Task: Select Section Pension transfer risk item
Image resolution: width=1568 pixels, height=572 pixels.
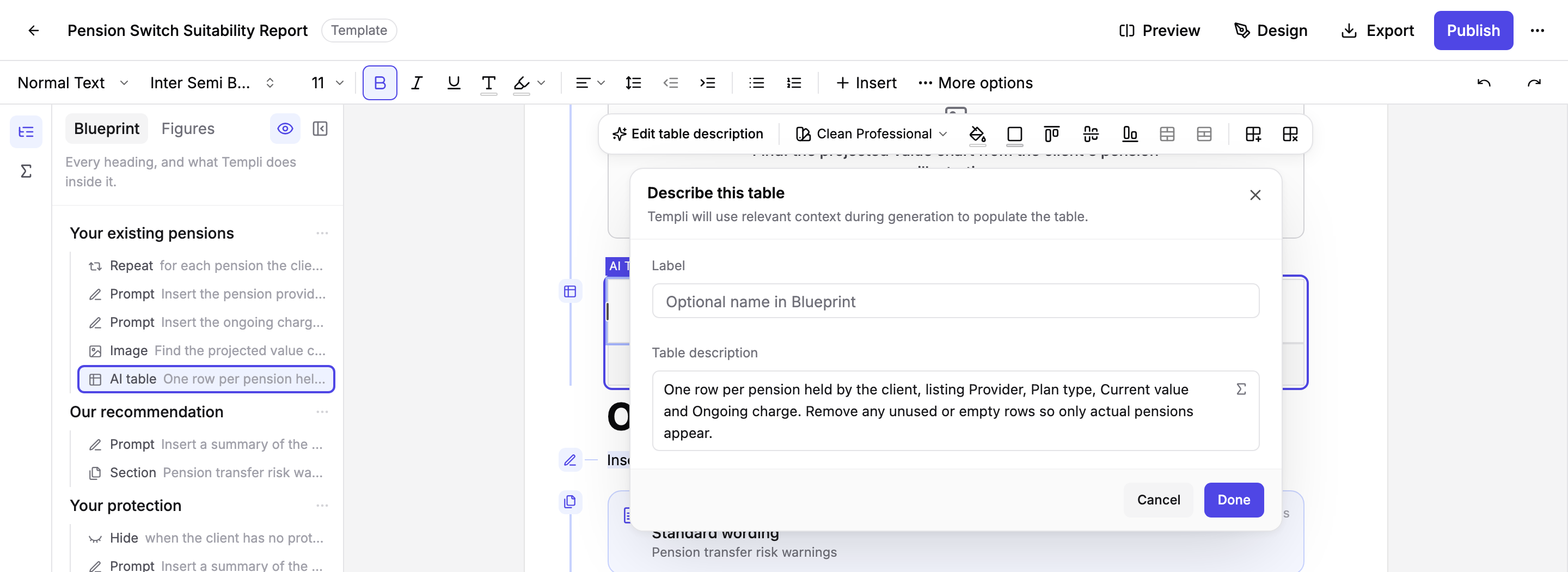Action: point(206,473)
